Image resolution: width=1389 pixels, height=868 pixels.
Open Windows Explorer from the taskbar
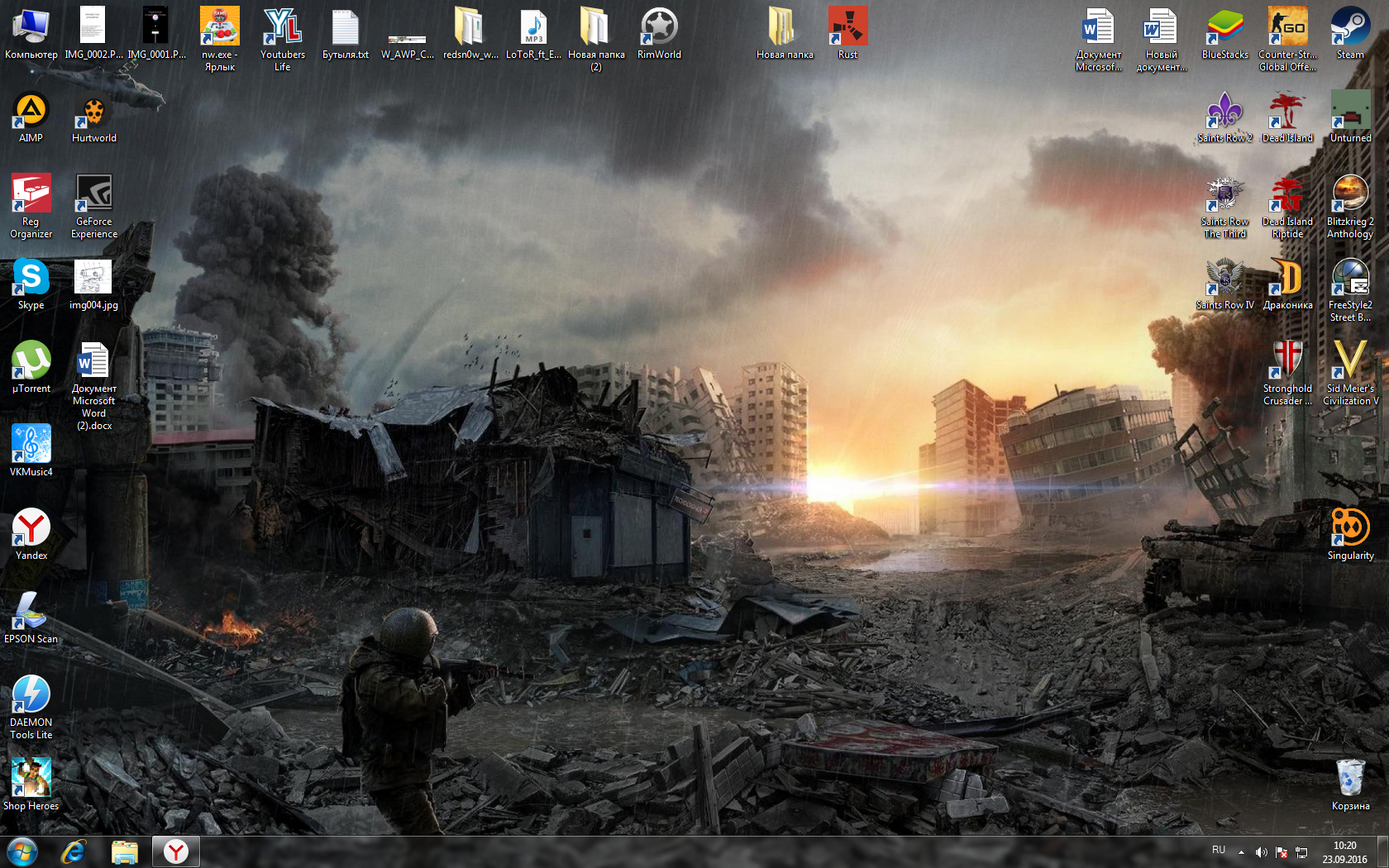pyautogui.click(x=125, y=851)
